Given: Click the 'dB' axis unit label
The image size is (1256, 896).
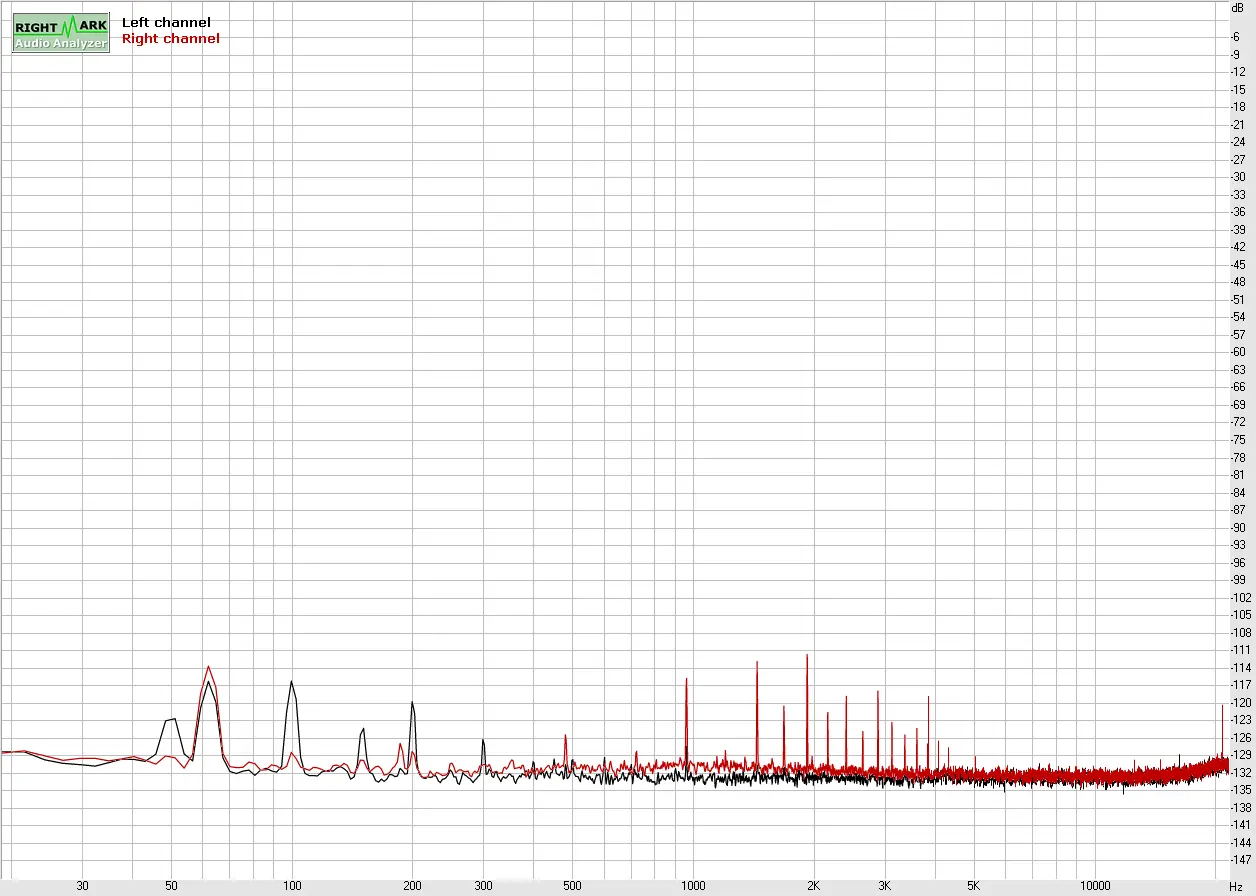Looking at the screenshot, I should point(1238,7).
